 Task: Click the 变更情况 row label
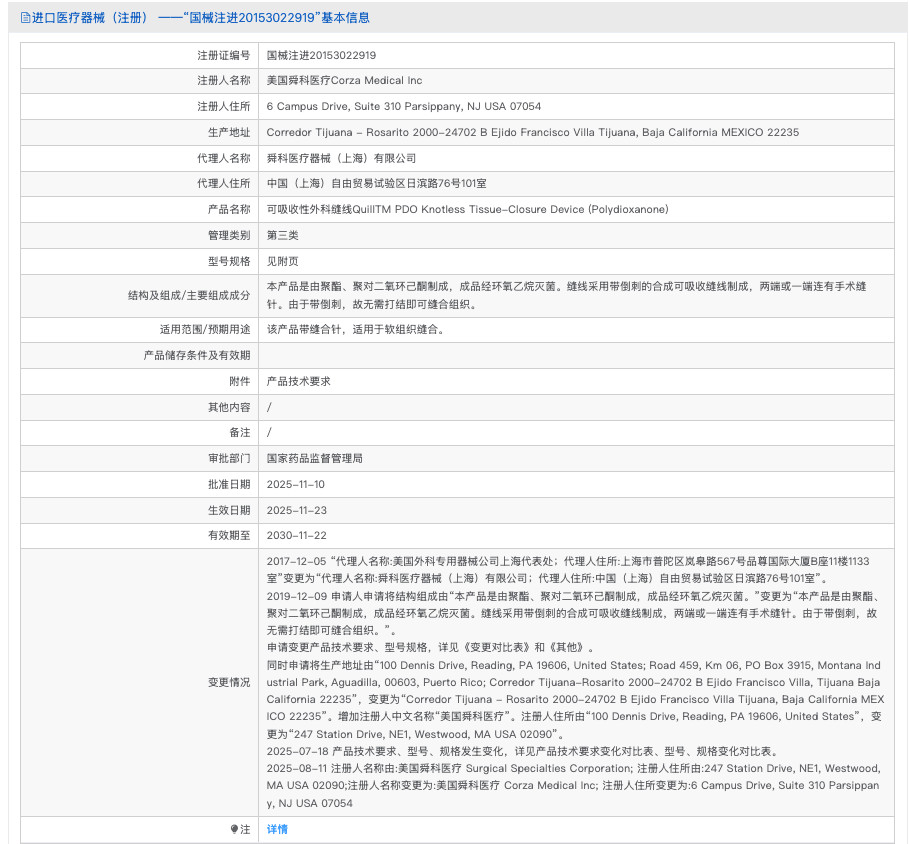click(x=229, y=681)
